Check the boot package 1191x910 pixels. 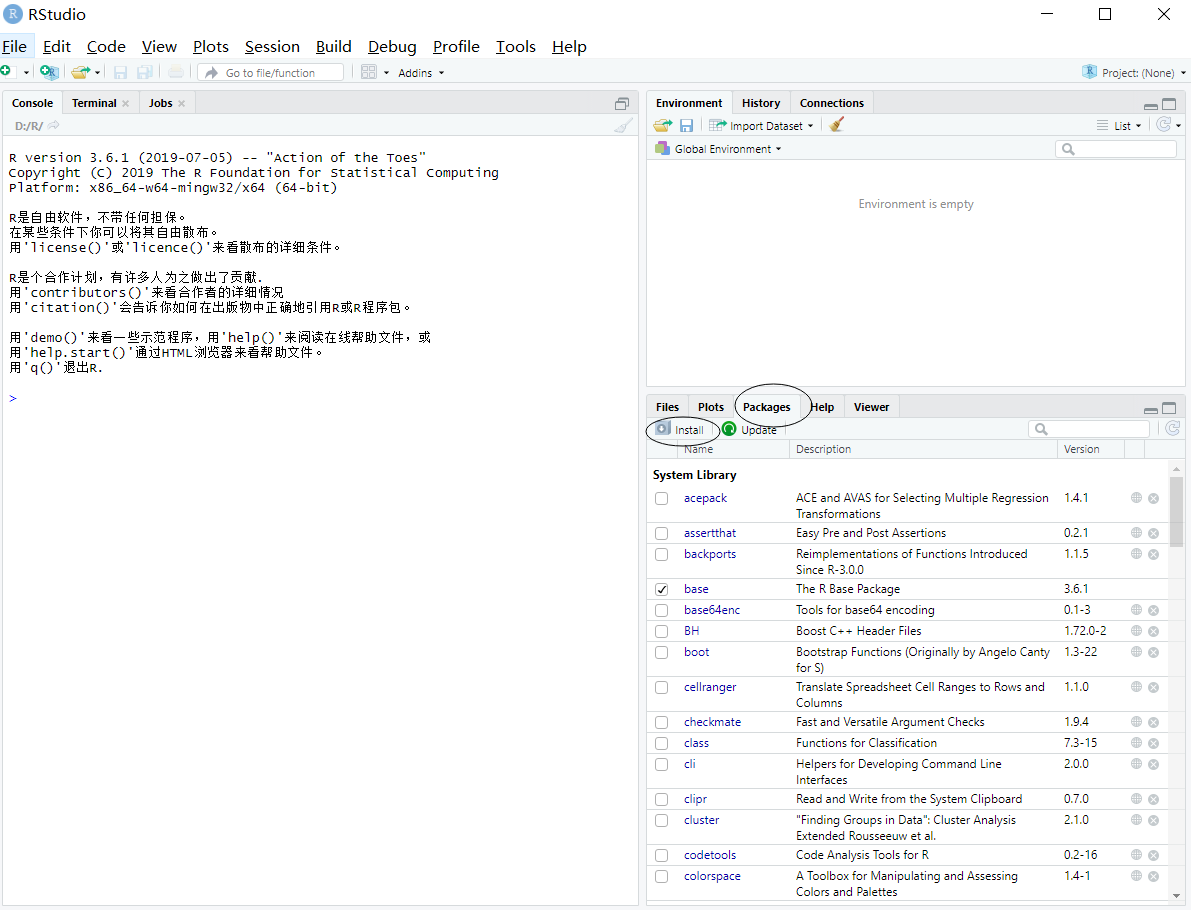click(x=662, y=652)
